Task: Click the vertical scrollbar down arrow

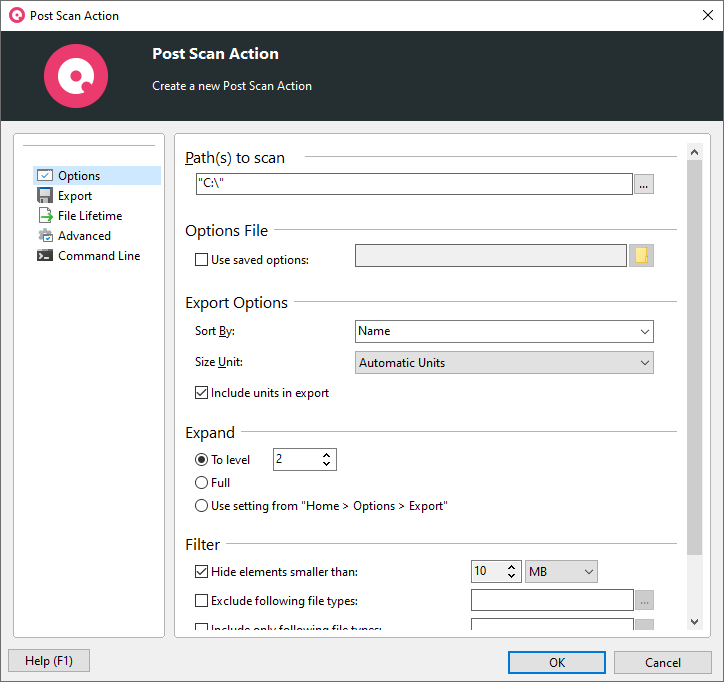Action: click(695, 622)
